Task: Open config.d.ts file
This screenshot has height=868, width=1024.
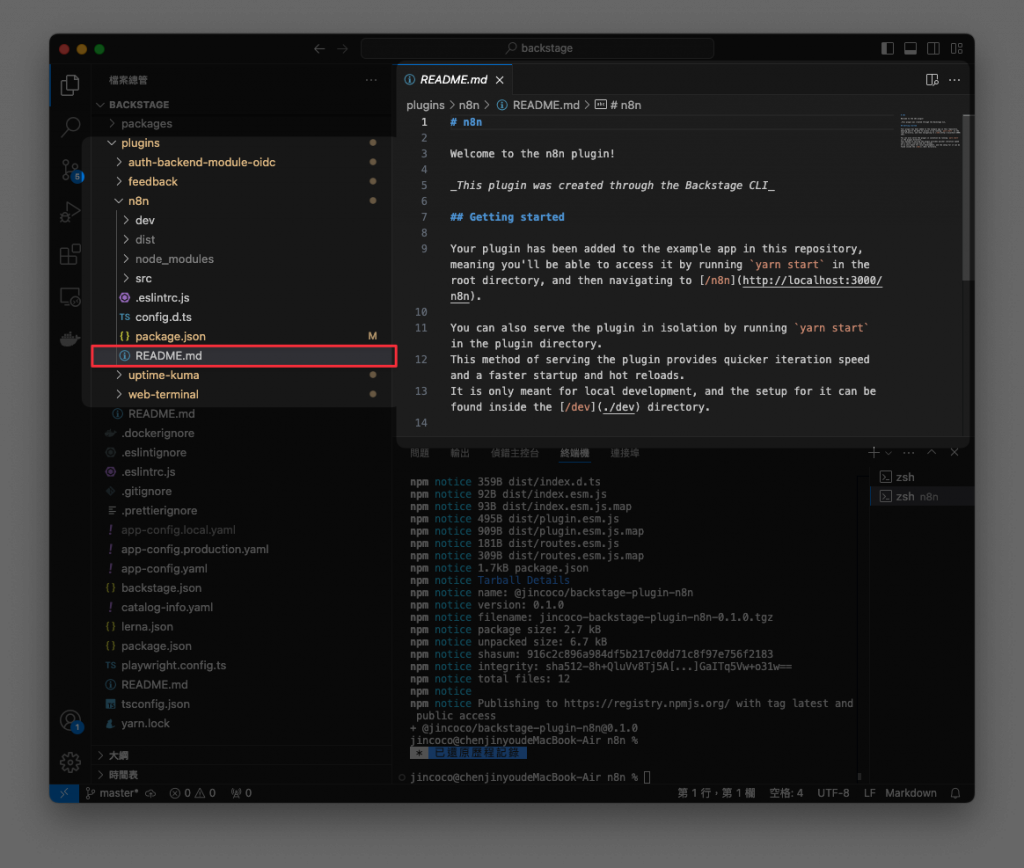Action: (x=244, y=317)
